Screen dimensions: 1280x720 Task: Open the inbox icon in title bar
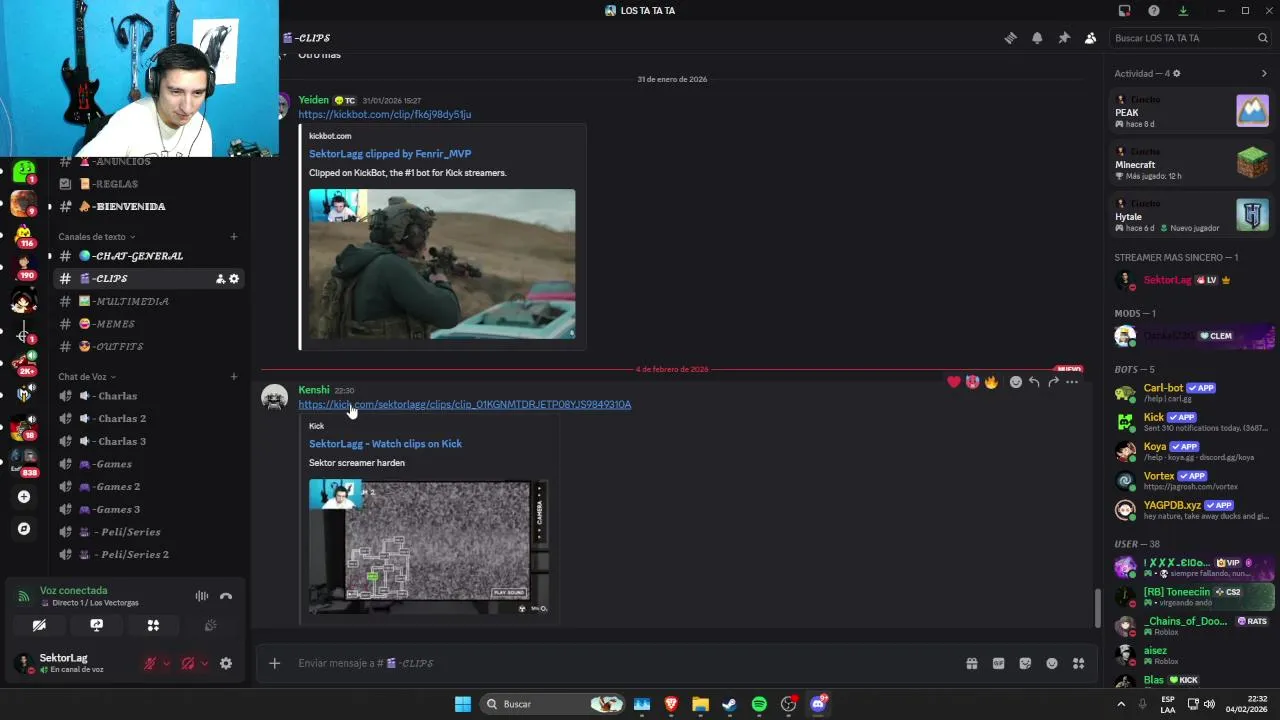pos(1125,11)
